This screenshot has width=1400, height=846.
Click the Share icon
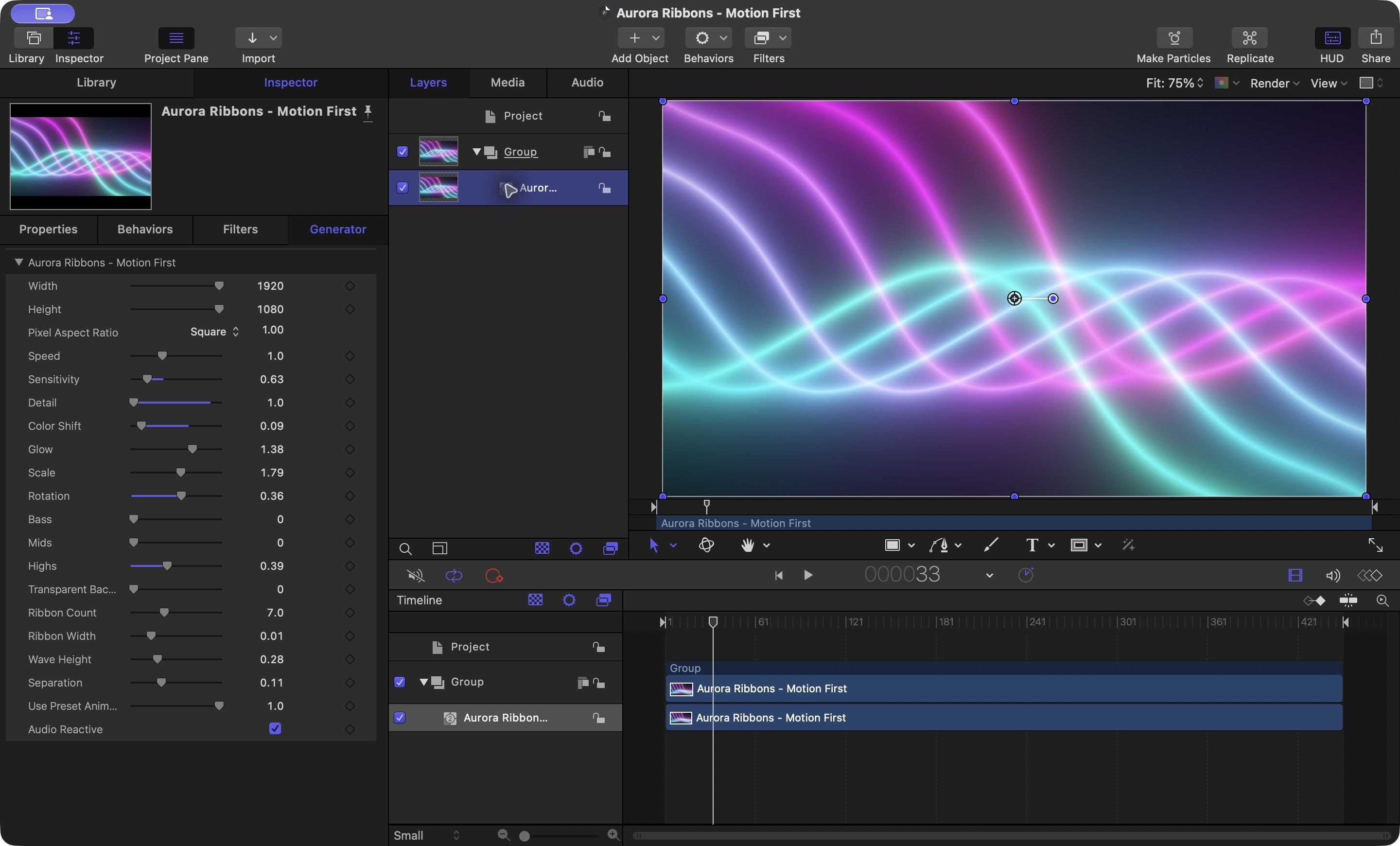1376,38
